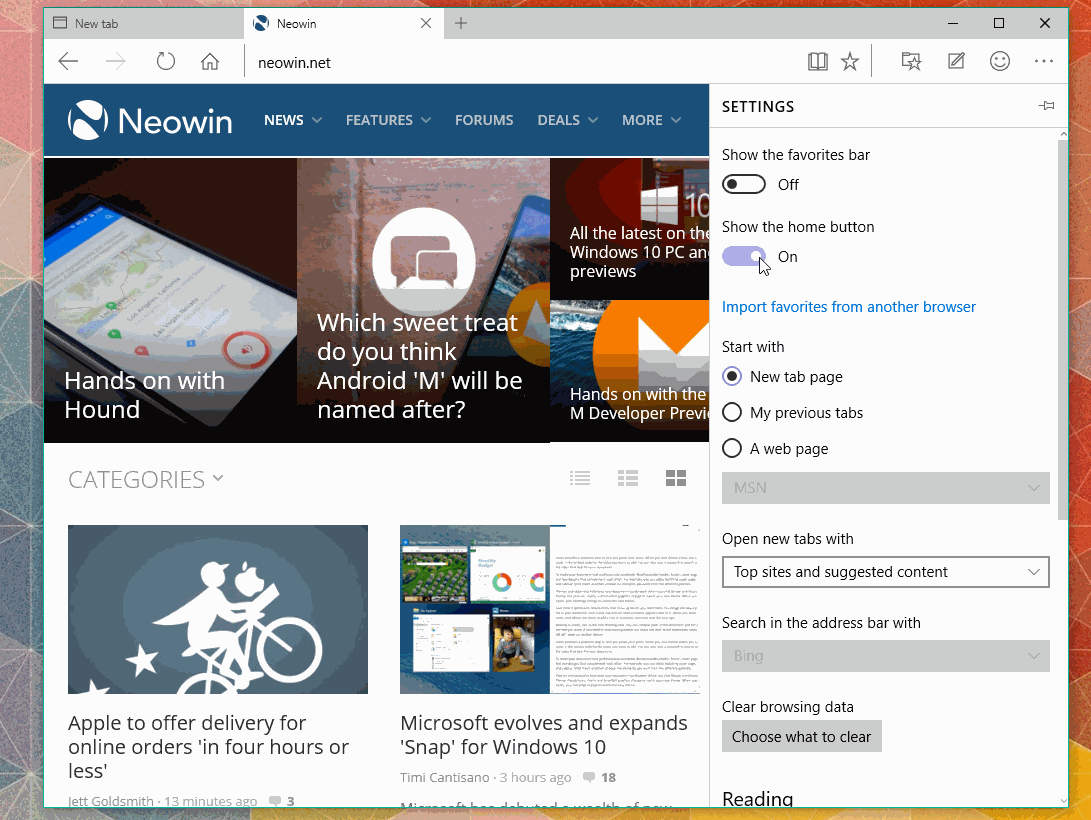Screen dimensions: 1091x820
Task: Refresh the neowin.net page
Action: point(166,62)
